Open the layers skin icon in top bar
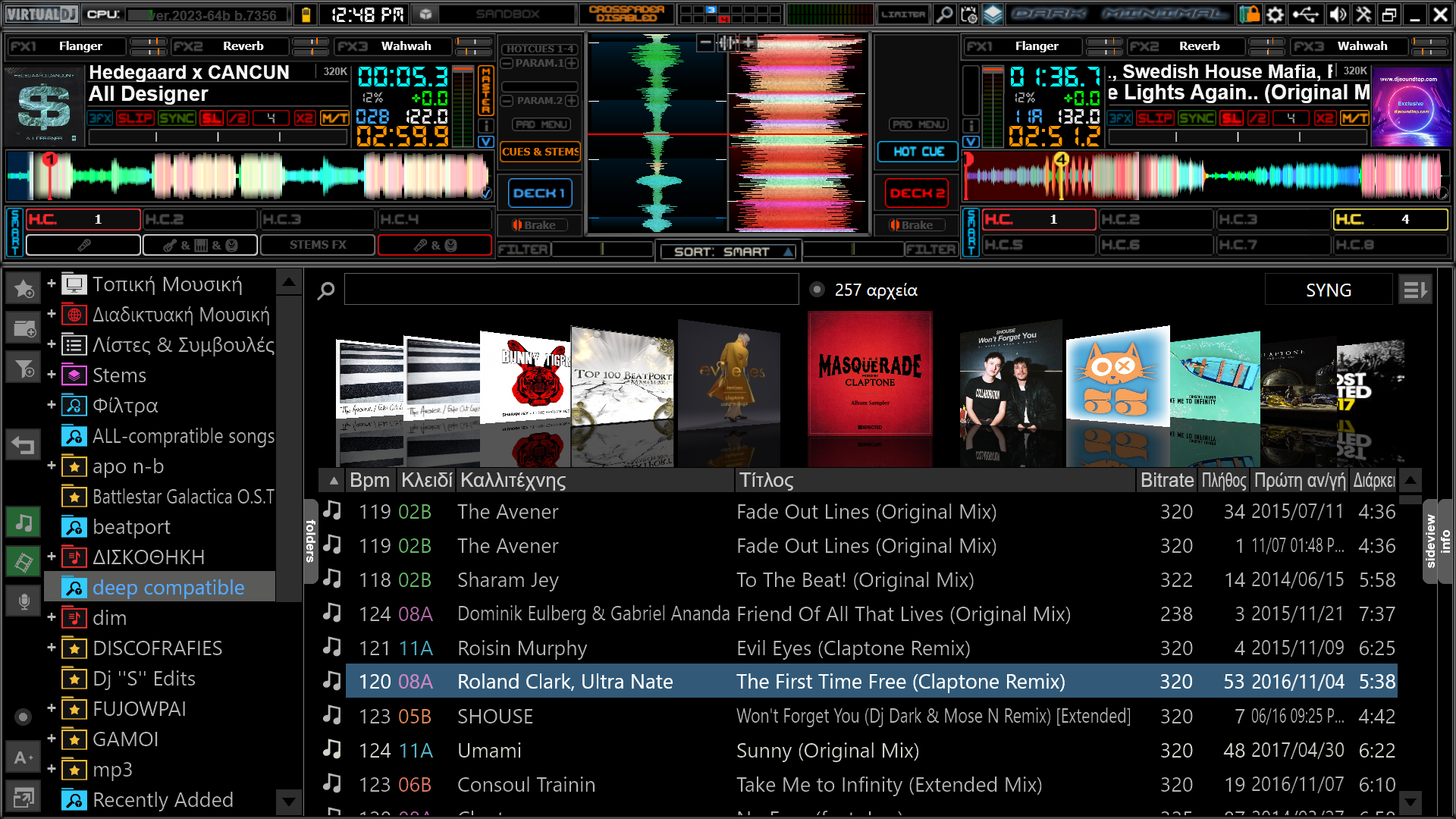1456x819 pixels. pos(993,14)
